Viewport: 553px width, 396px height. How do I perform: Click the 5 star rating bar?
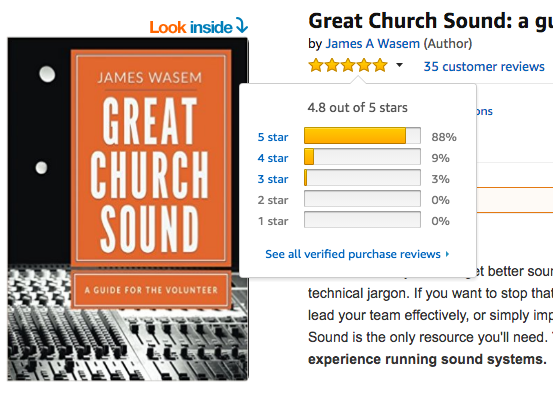362,136
